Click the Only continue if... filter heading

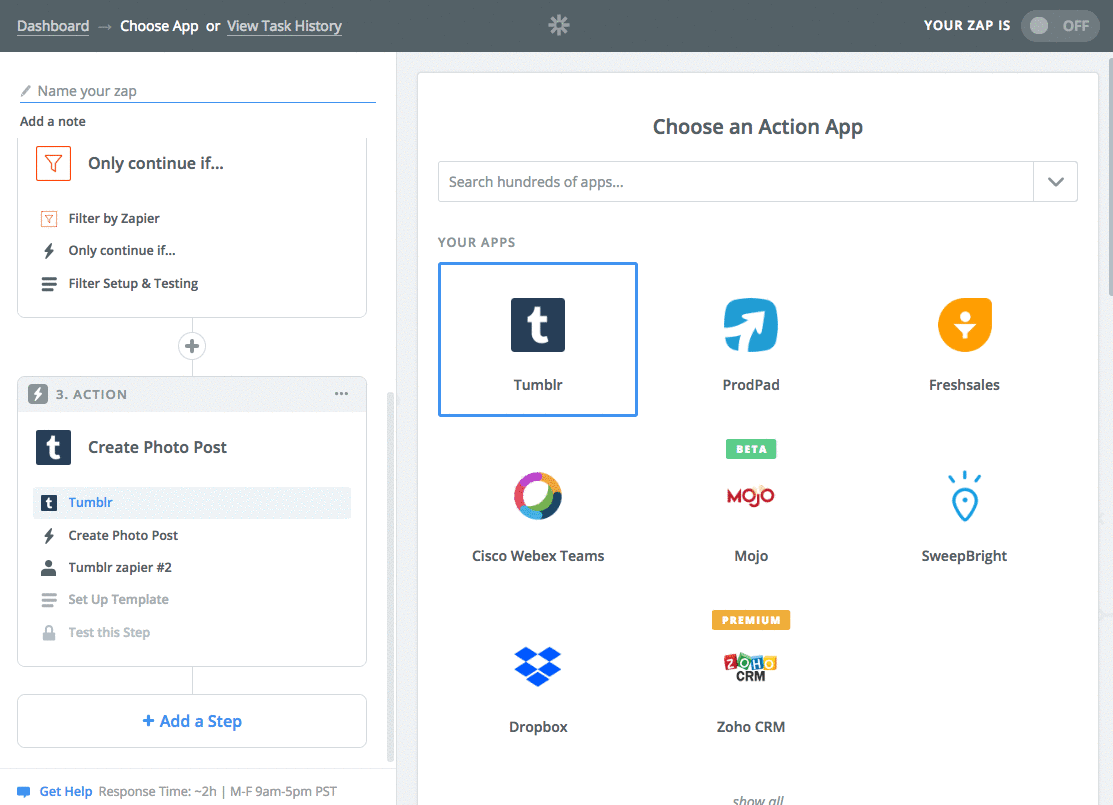(x=155, y=163)
